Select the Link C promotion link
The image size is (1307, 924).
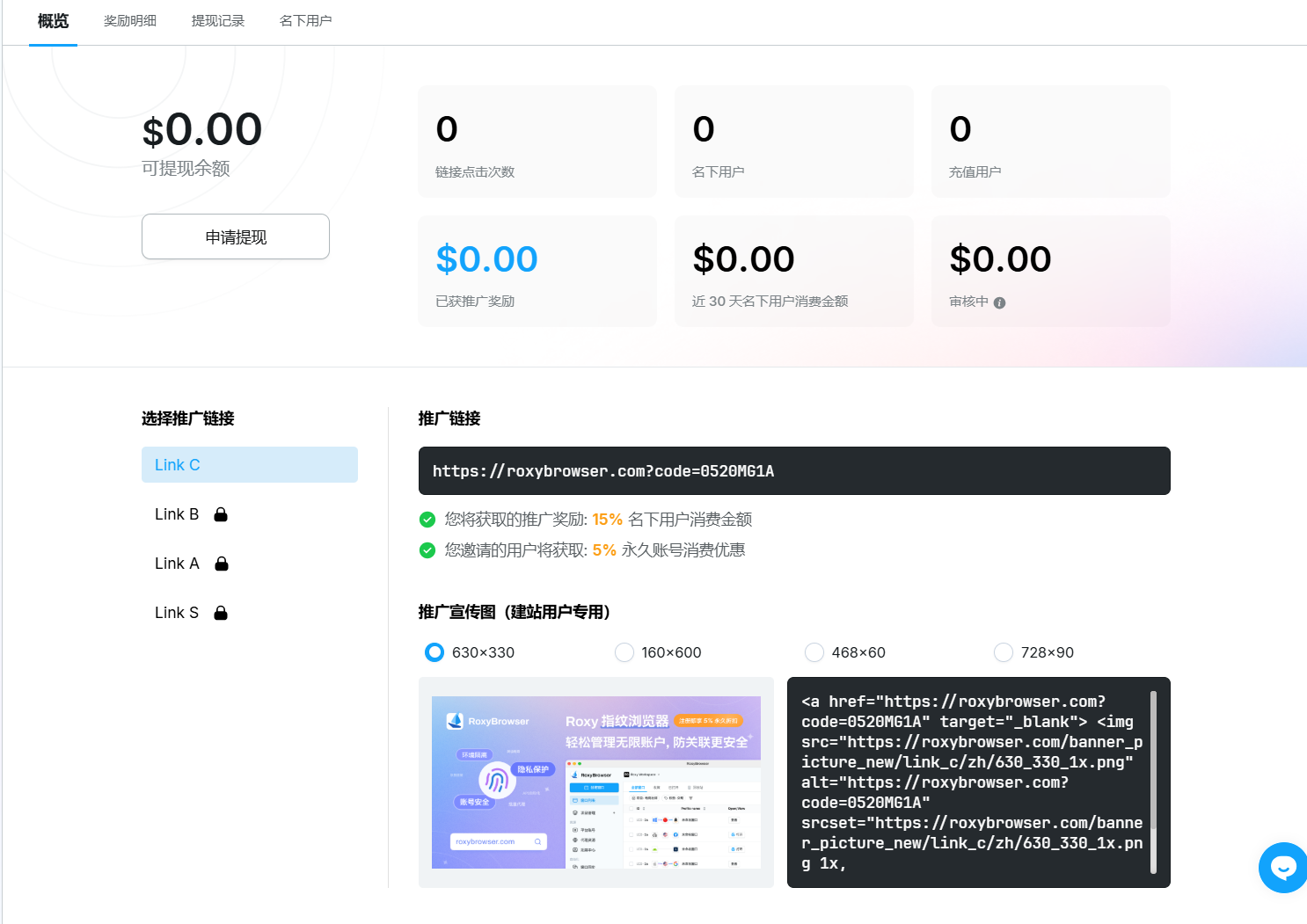(250, 464)
